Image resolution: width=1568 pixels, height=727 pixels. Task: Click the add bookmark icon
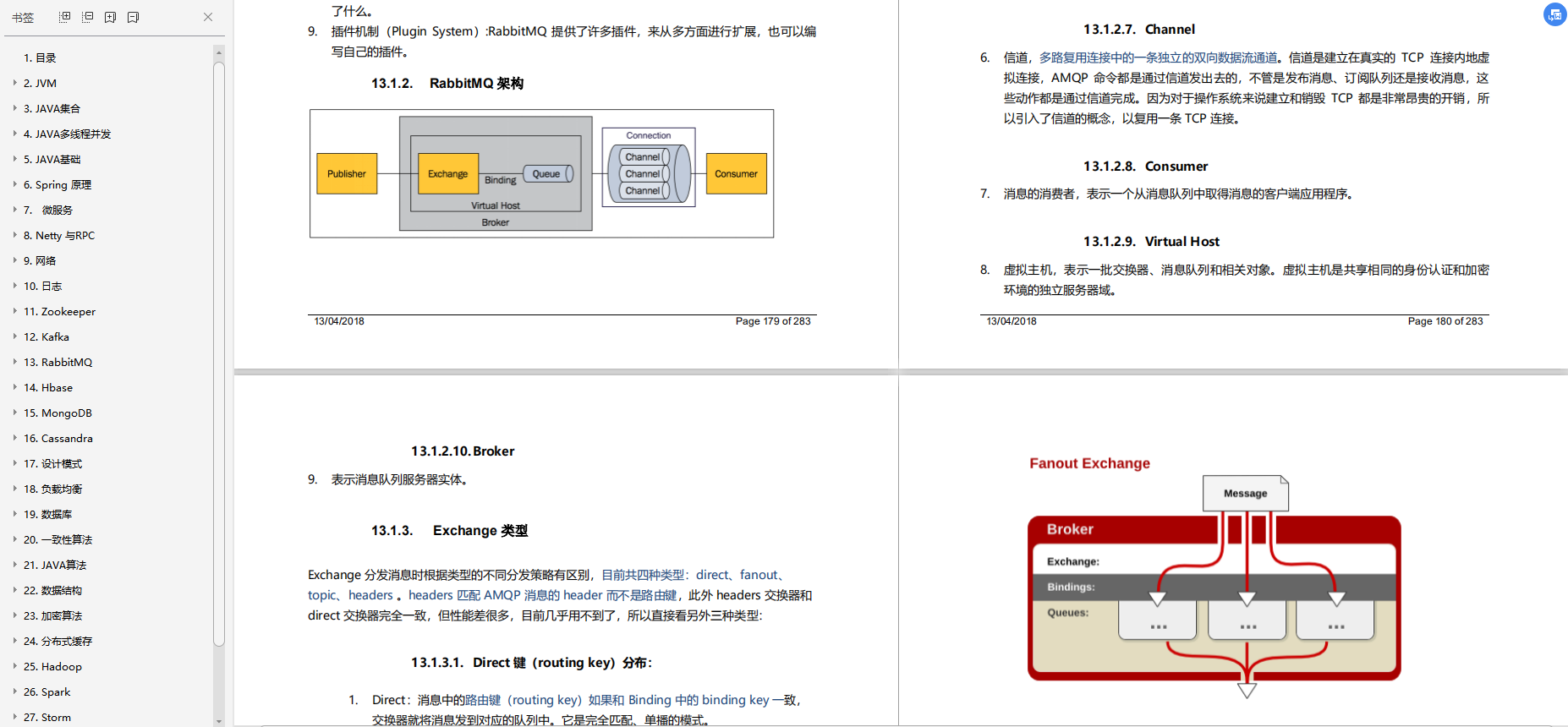pyautogui.click(x=110, y=17)
